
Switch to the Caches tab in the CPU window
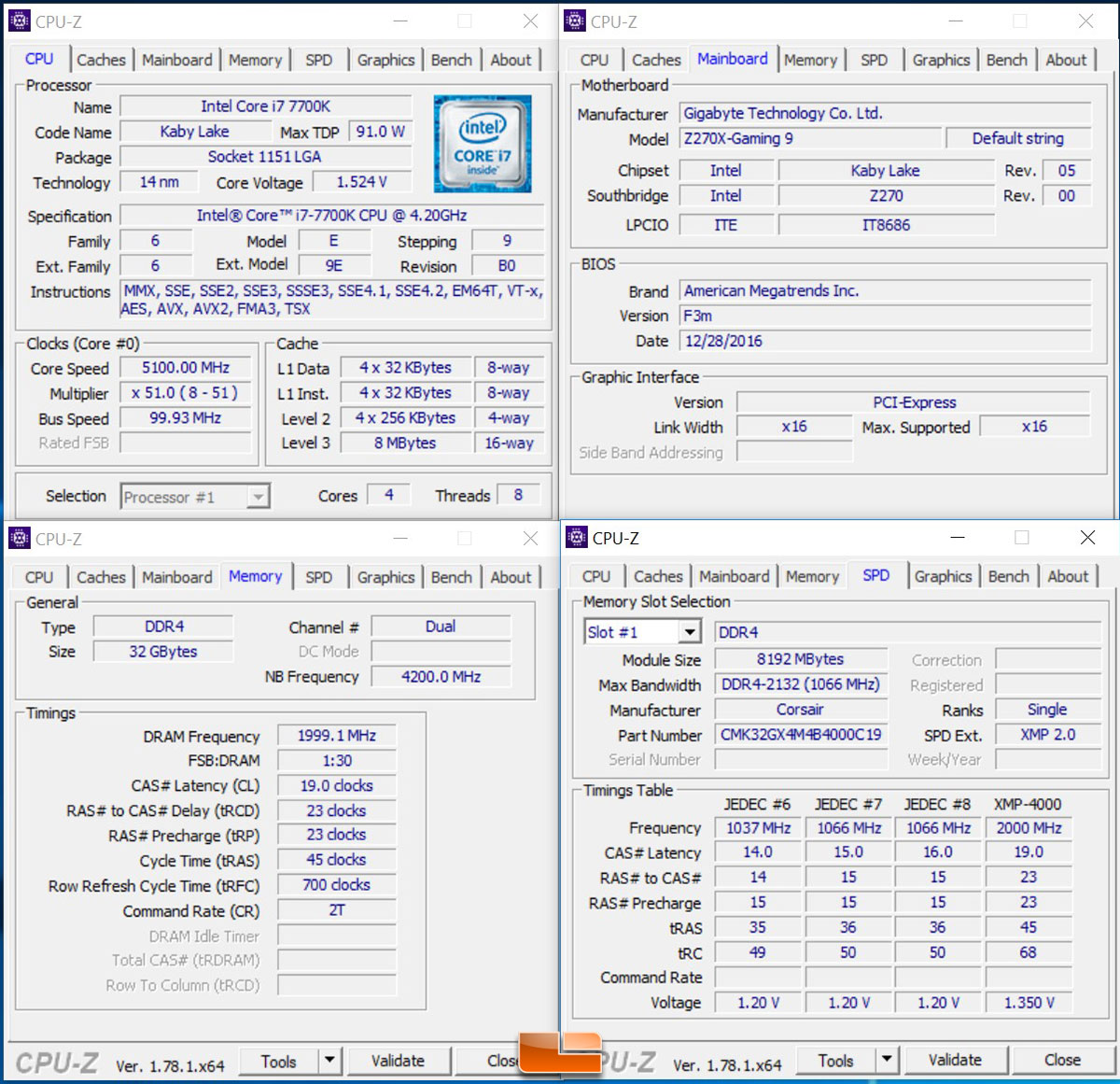click(101, 60)
